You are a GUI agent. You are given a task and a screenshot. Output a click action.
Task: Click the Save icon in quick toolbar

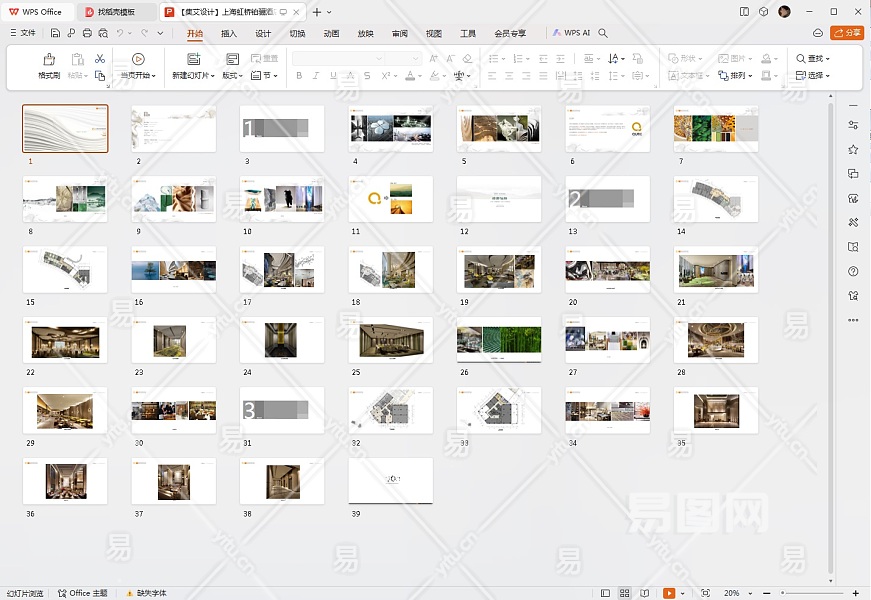[56, 33]
